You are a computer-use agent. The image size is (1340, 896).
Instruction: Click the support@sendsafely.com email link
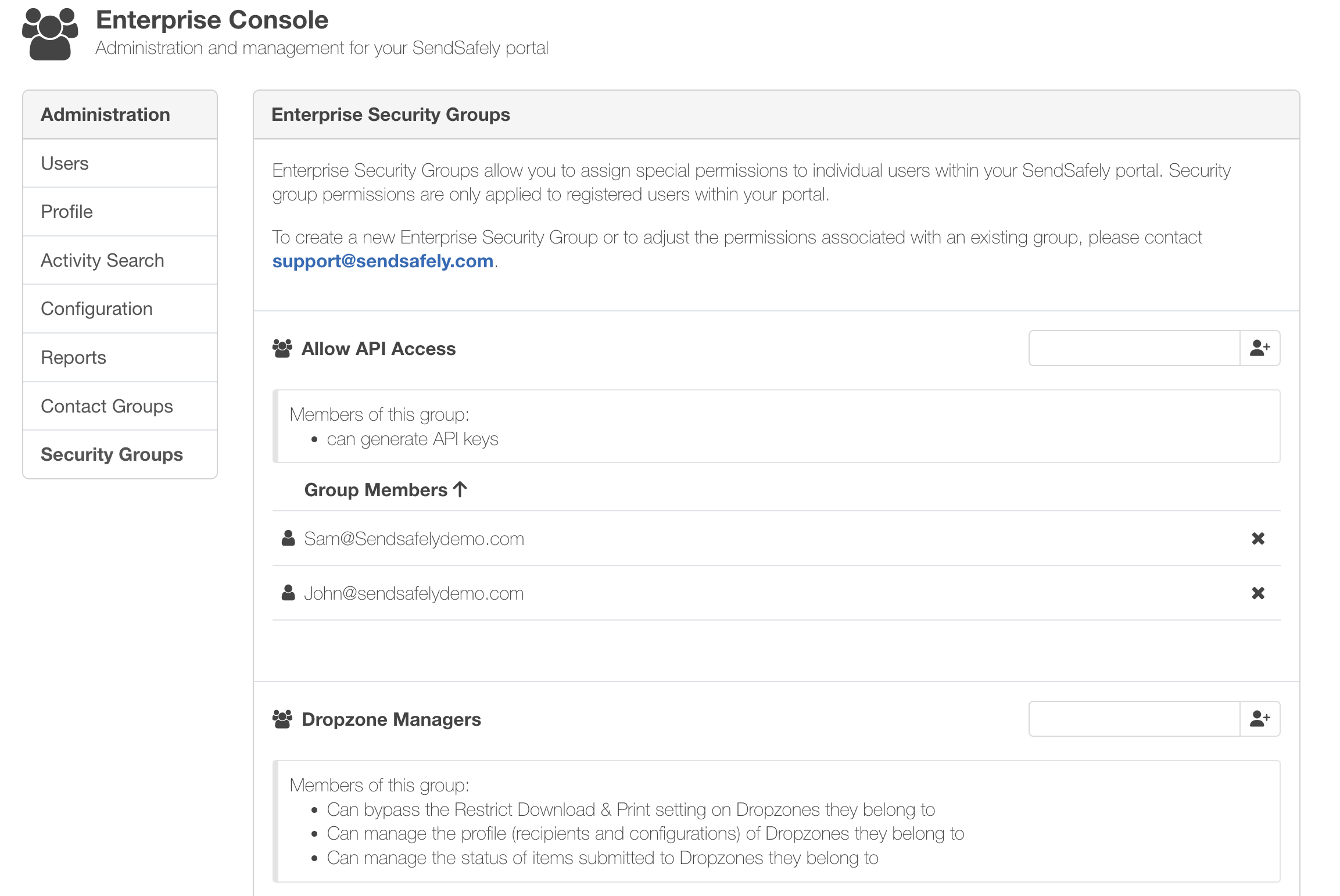tap(381, 261)
